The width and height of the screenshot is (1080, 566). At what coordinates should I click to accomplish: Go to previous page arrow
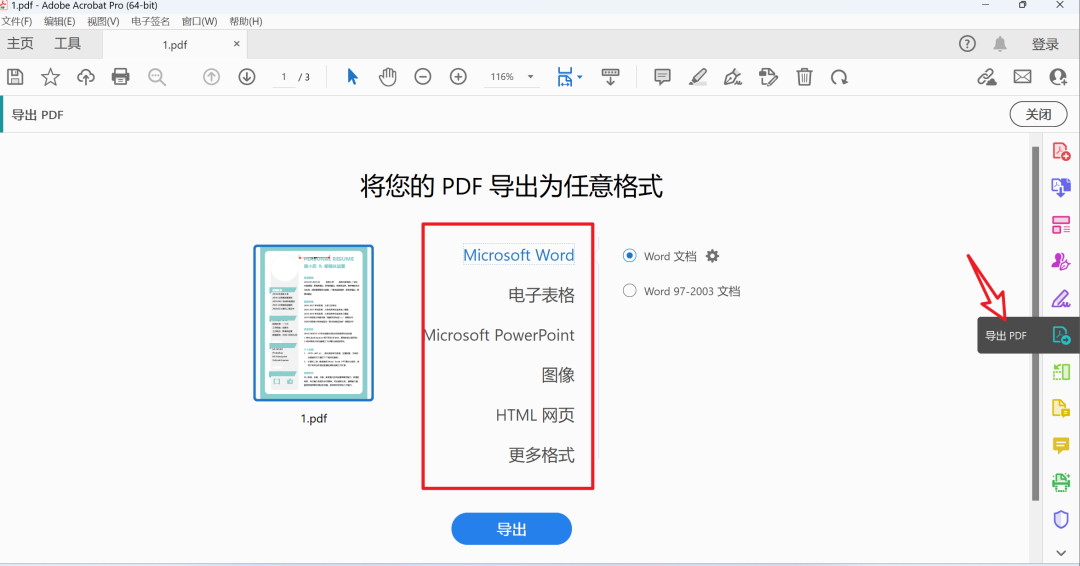pyautogui.click(x=211, y=77)
